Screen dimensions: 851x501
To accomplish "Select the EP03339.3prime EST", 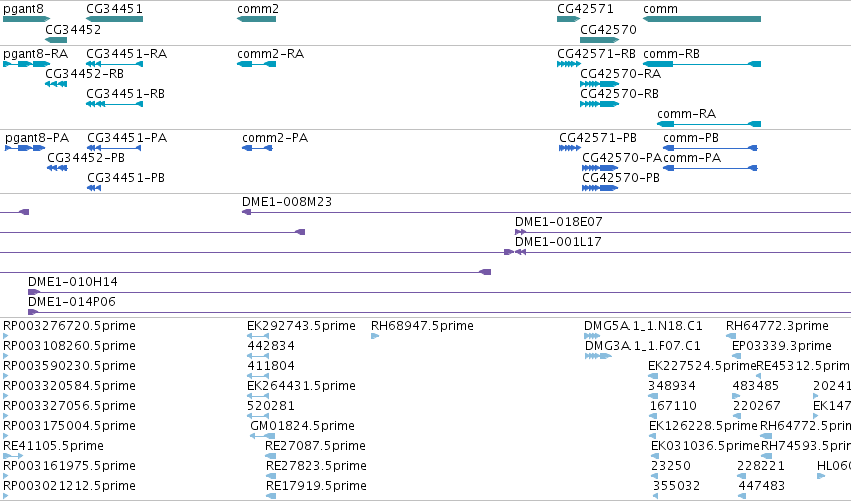I will [x=782, y=346].
